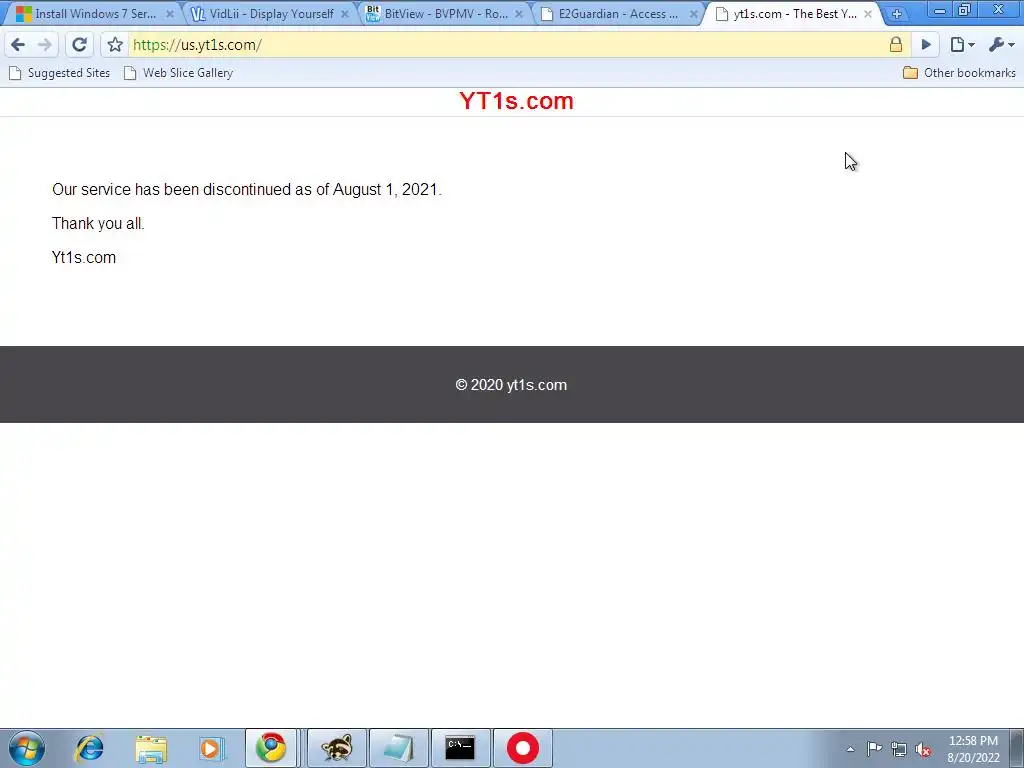1024x768 pixels.
Task: Close the BitView tab
Action: [519, 14]
